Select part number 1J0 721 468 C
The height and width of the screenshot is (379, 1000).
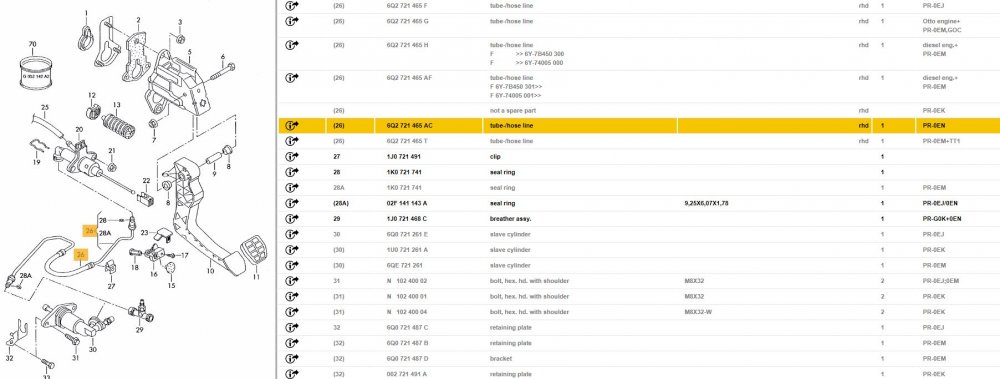pyautogui.click(x=408, y=219)
